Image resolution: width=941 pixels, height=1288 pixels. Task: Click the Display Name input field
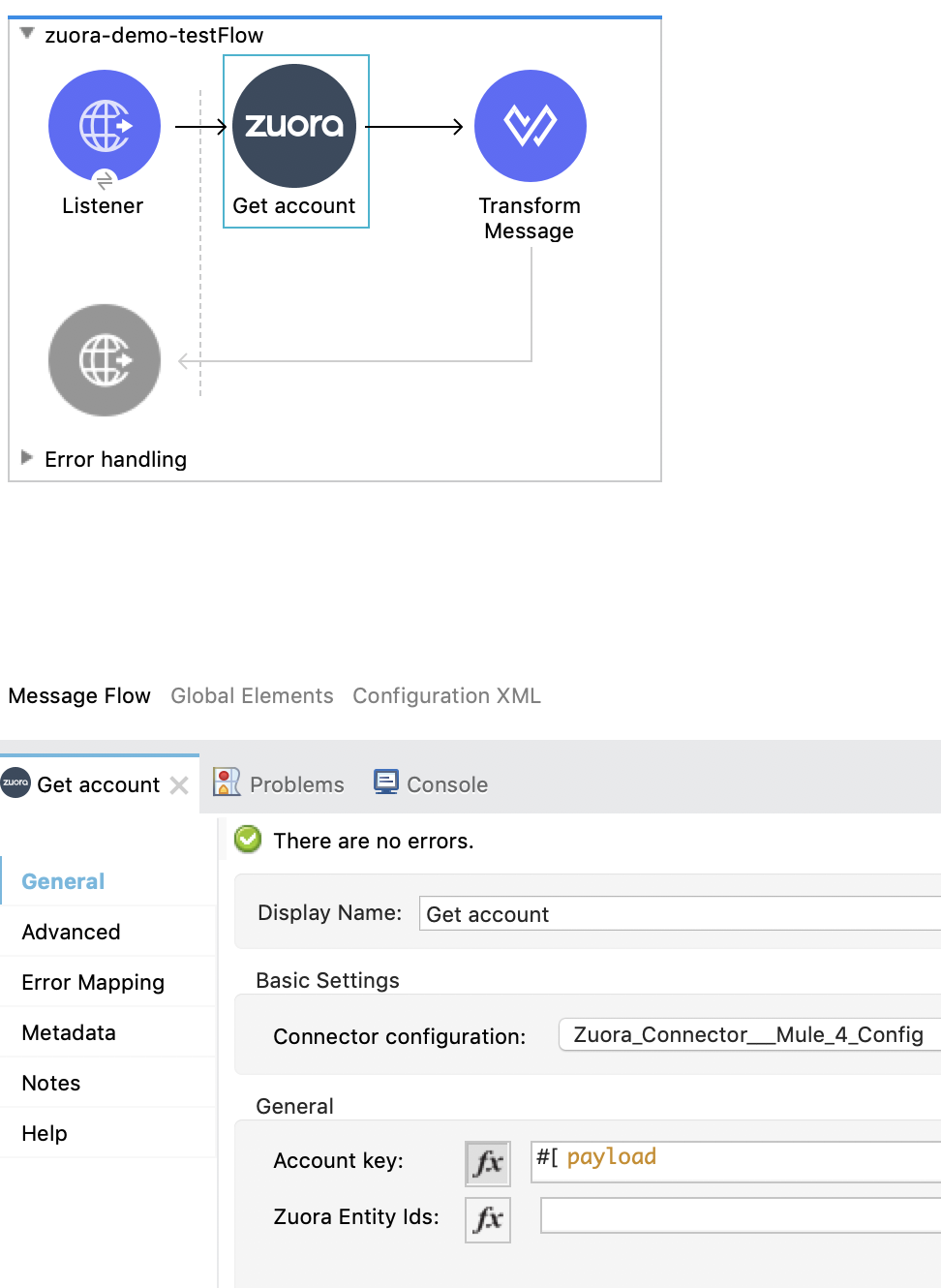(678, 913)
